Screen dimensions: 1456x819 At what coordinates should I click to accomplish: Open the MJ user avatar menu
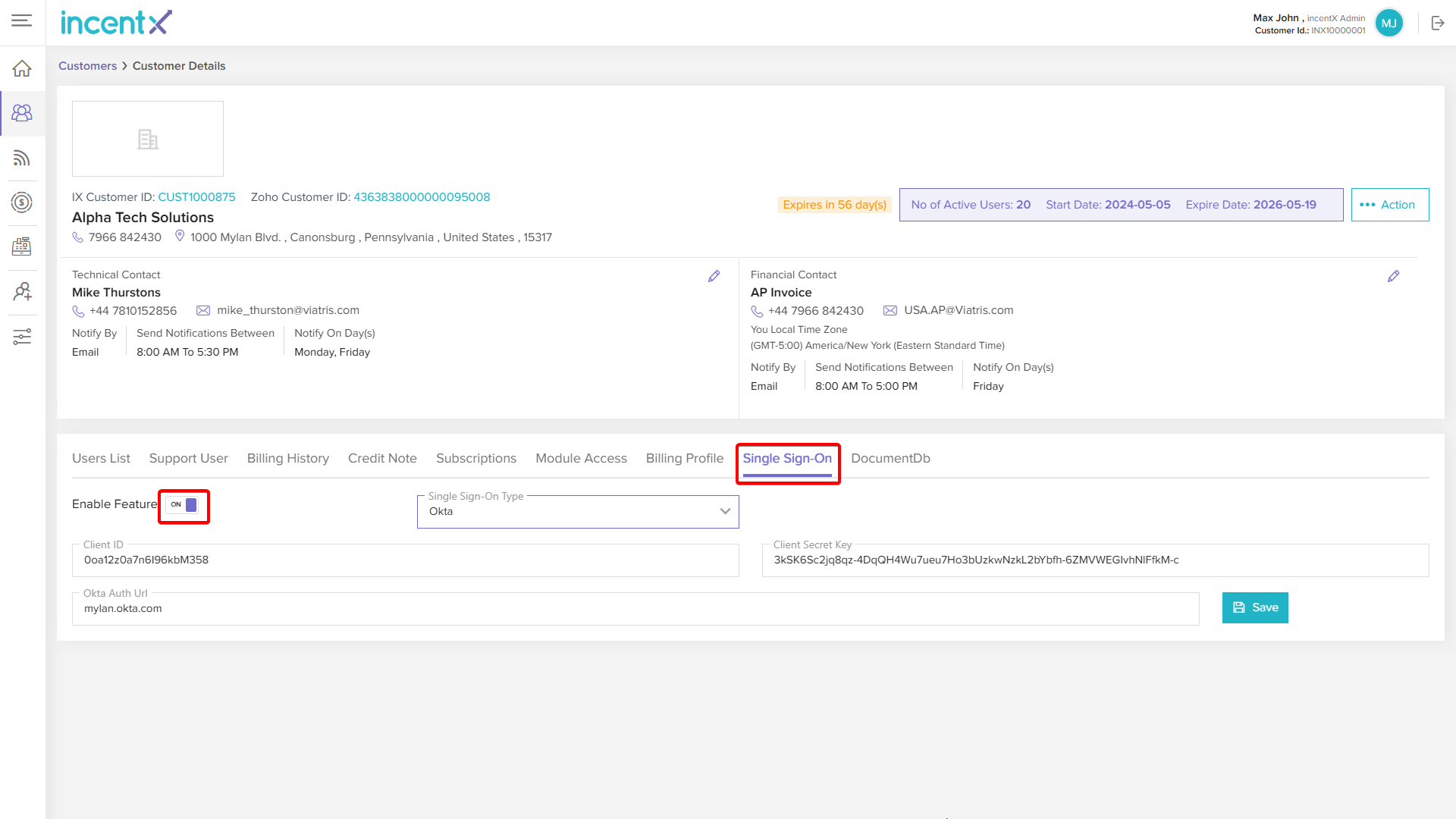click(x=1389, y=24)
